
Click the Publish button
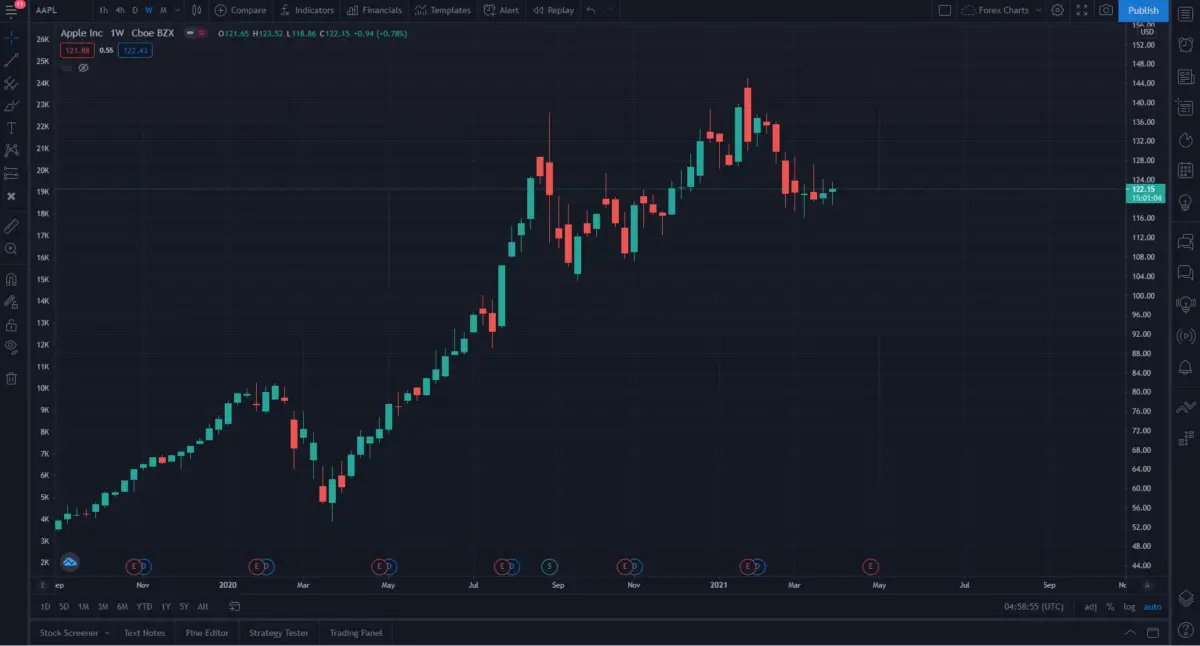(1143, 10)
